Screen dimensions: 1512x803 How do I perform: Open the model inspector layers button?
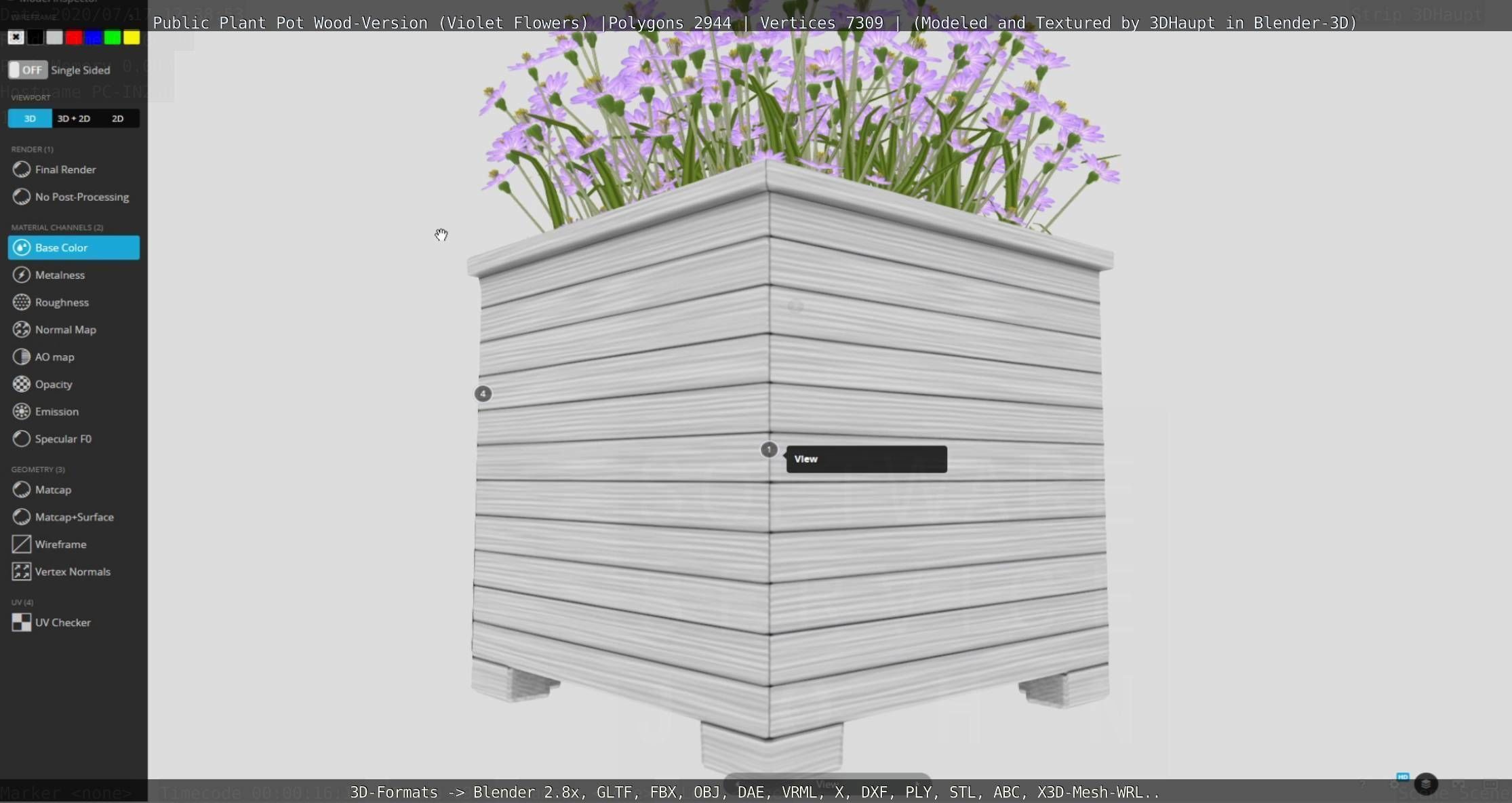[1426, 783]
